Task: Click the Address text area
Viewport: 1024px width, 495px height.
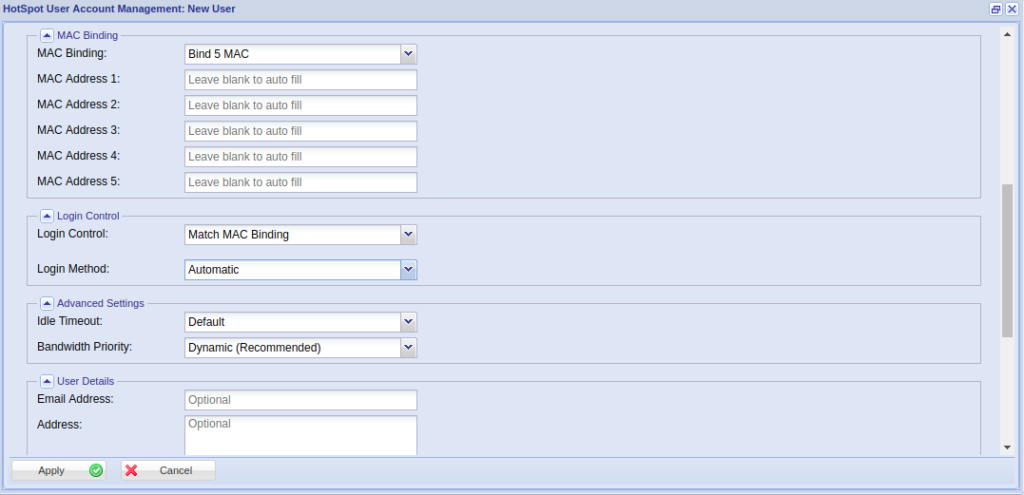Action: (x=300, y=435)
